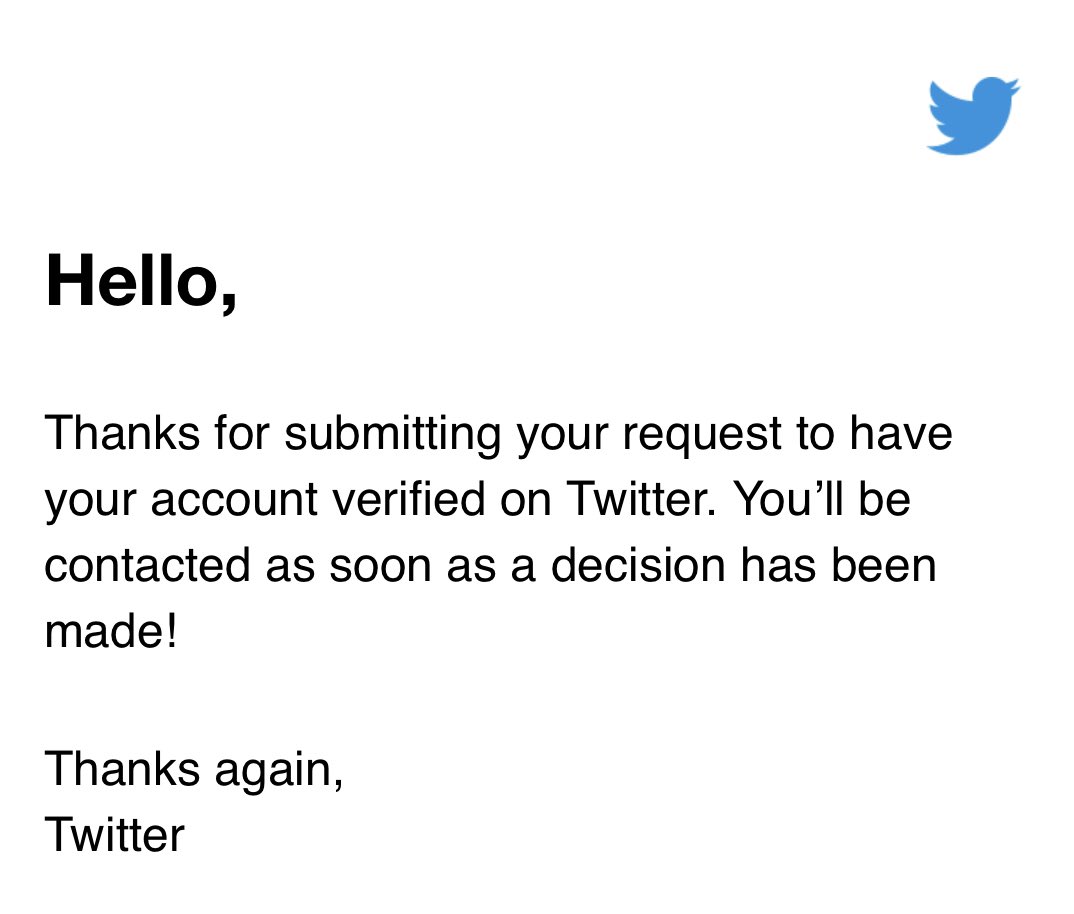This screenshot has width=1074, height=914.
Task: Click the word "contacted" in the message
Action: click(146, 566)
